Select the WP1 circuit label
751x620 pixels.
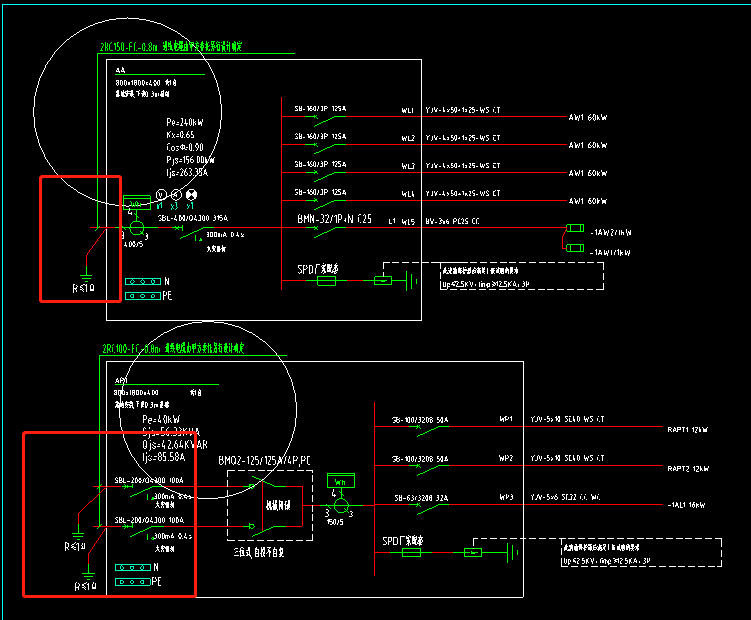(x=506, y=419)
